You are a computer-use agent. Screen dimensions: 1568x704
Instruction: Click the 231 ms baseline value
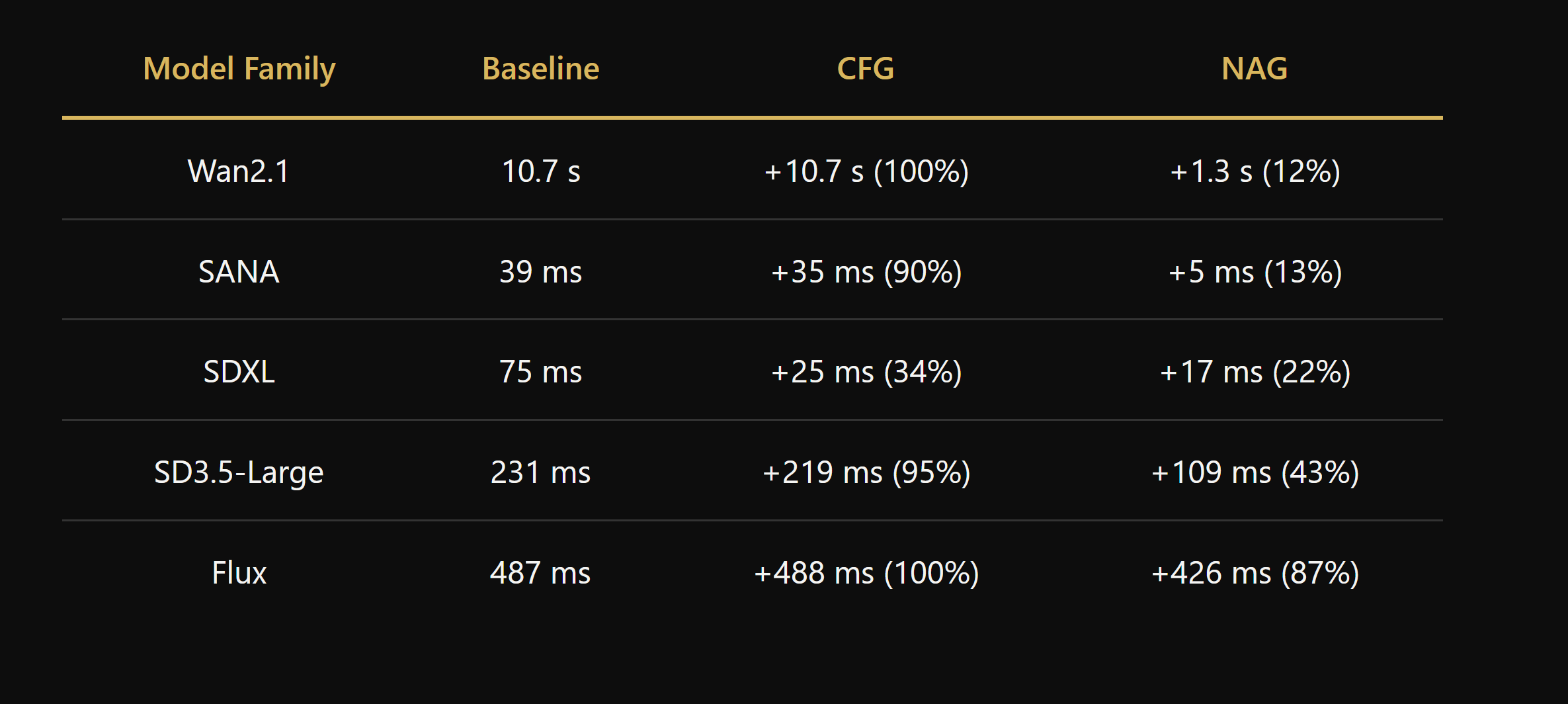tap(541, 472)
